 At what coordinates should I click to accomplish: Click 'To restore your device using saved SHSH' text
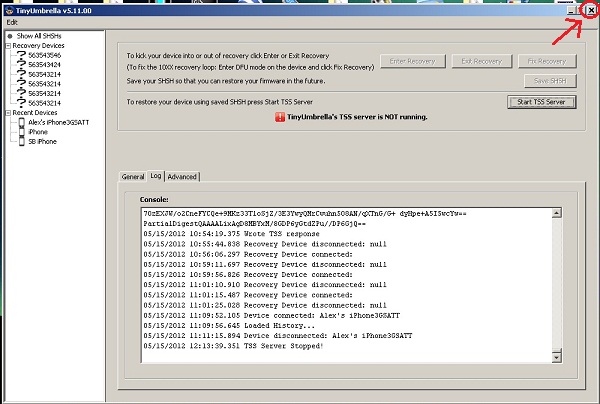coord(220,102)
